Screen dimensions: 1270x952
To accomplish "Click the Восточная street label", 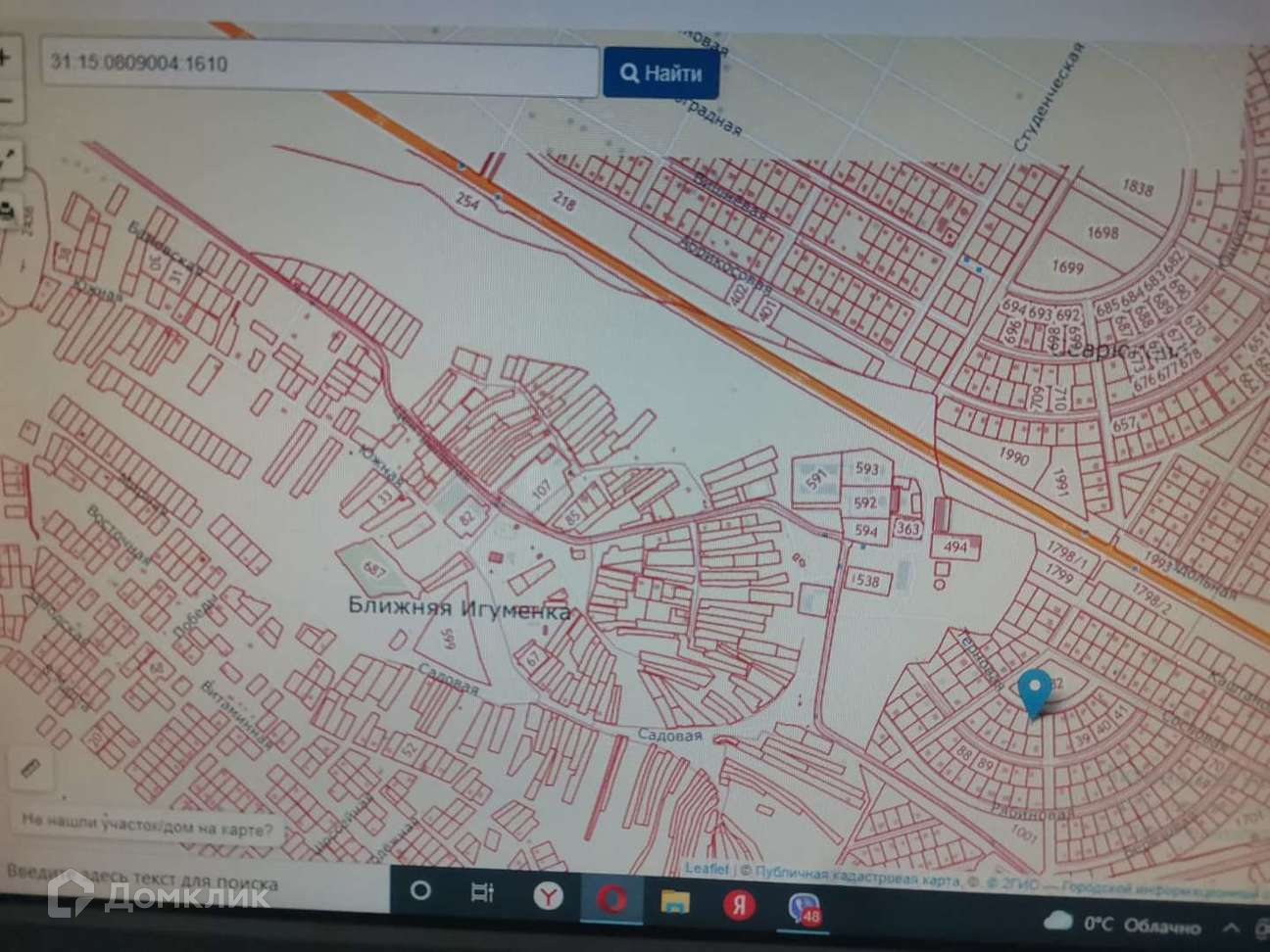I will click(x=119, y=538).
